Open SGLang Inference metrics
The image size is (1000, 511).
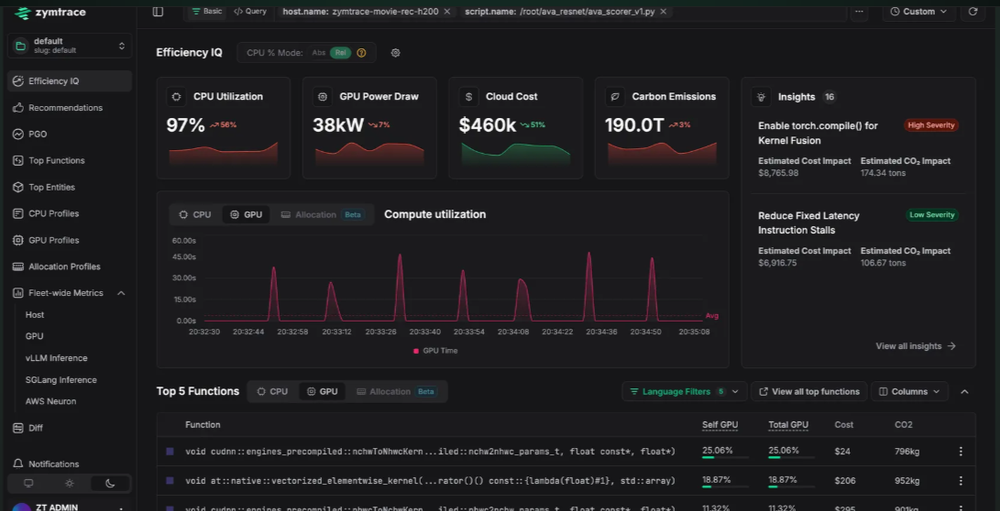tap(61, 380)
